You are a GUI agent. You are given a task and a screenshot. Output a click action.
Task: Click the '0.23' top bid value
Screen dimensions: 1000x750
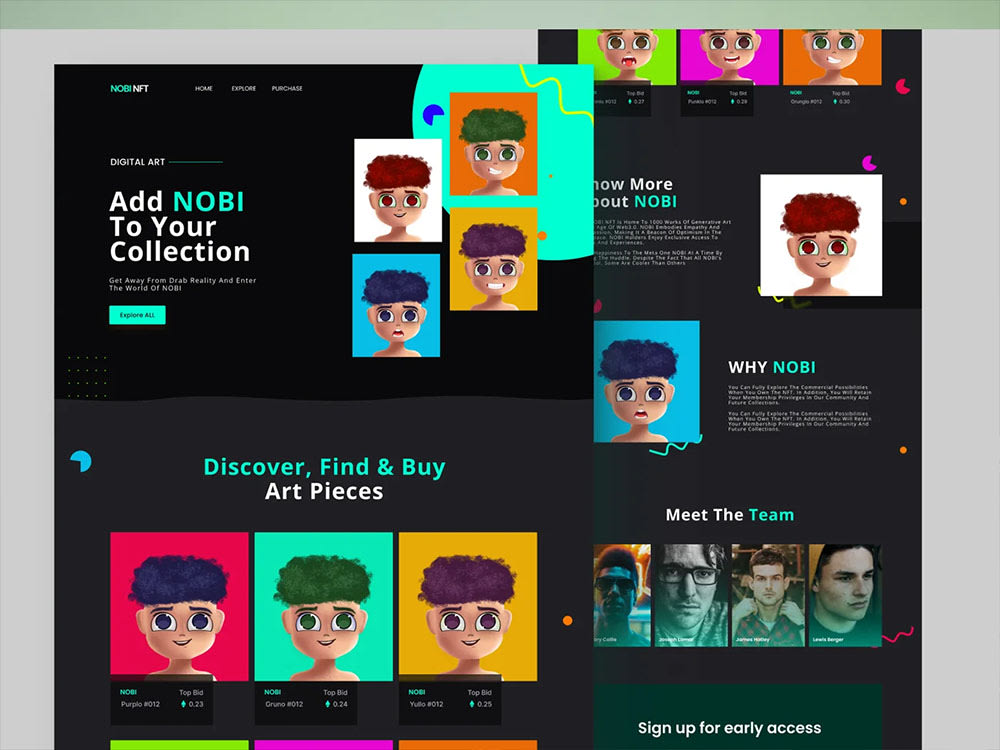point(196,704)
